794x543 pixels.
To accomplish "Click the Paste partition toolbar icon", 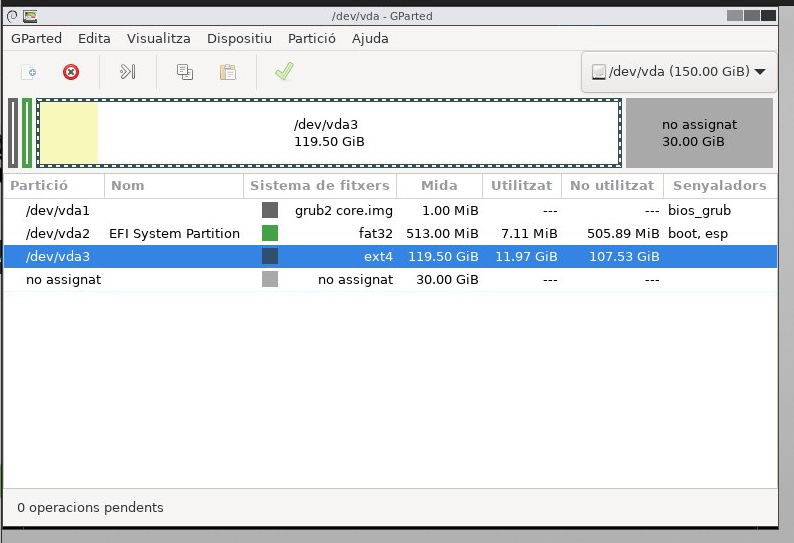I will (x=228, y=72).
